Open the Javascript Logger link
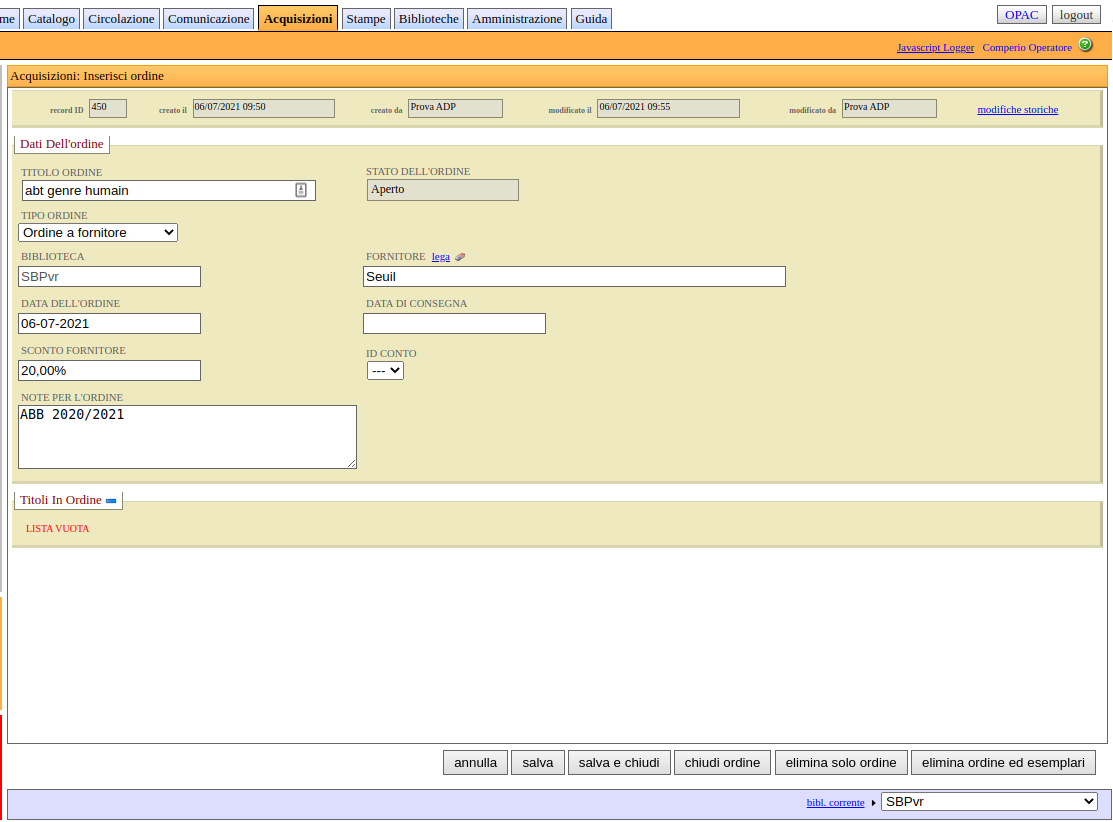1113x822 pixels. pyautogui.click(x=935, y=47)
